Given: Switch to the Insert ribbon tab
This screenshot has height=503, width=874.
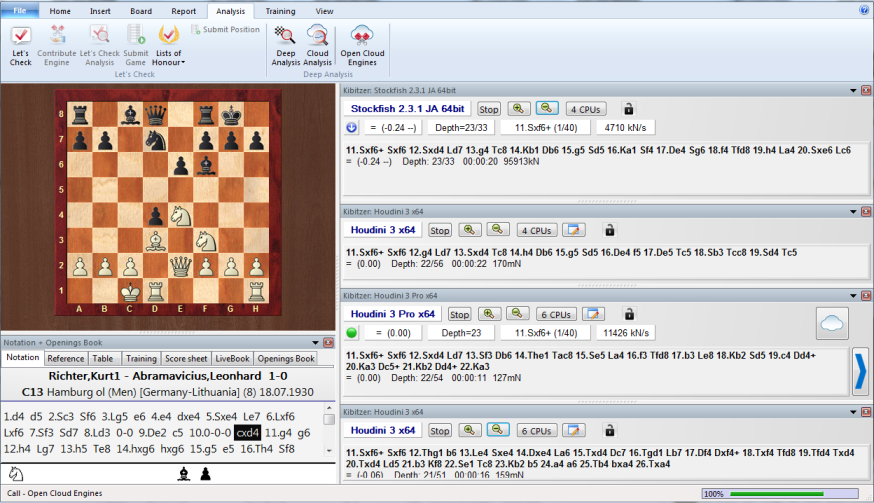Looking at the screenshot, I should coord(100,11).
